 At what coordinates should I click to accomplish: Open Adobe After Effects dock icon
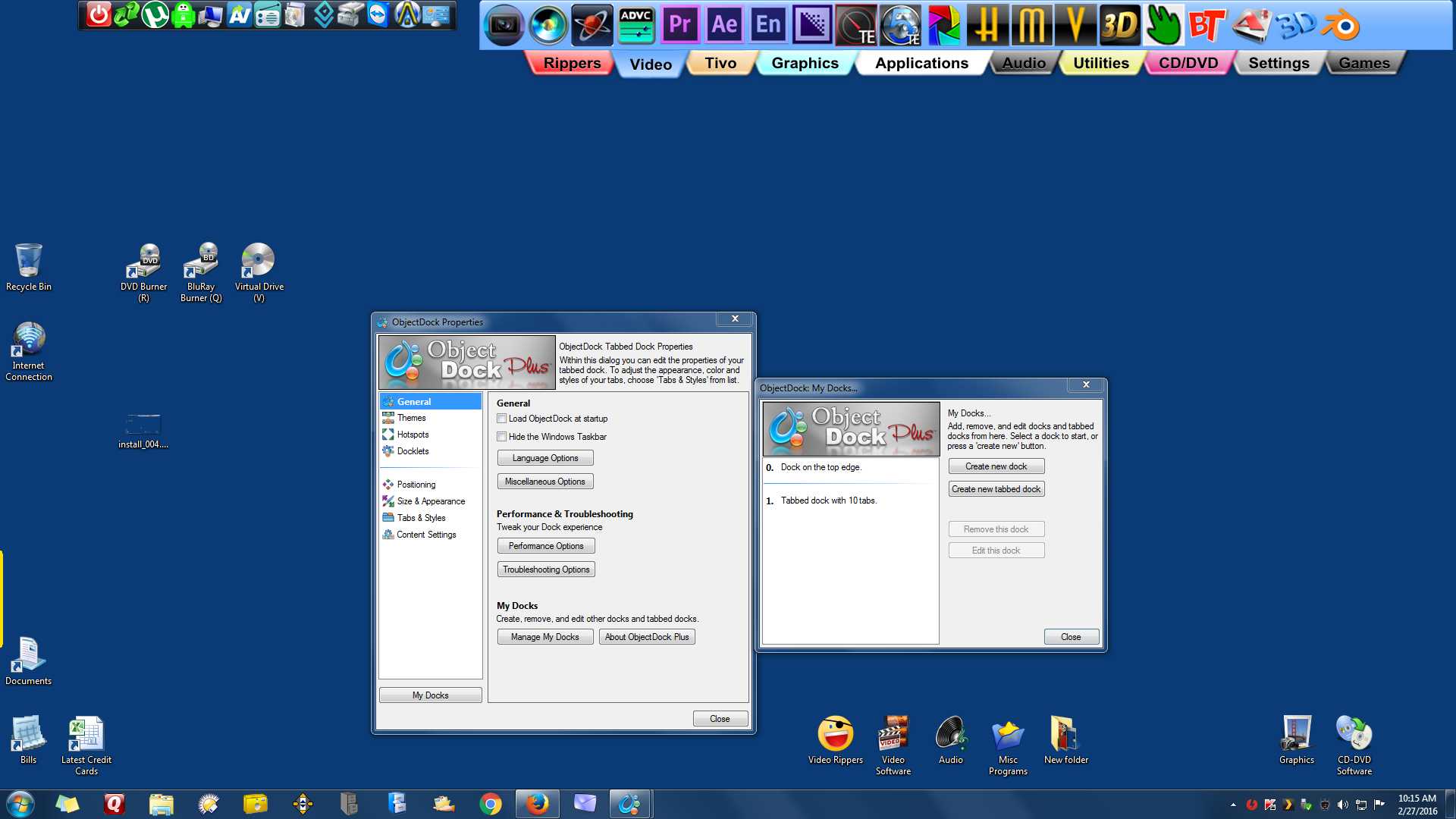pyautogui.click(x=723, y=25)
